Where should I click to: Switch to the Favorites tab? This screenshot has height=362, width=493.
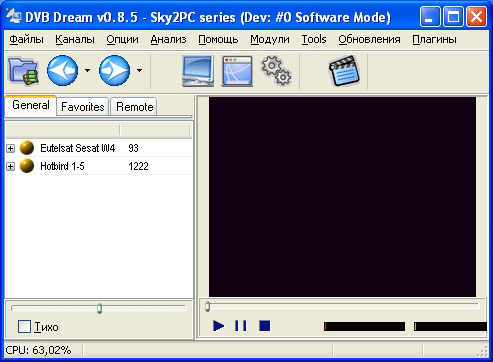[83, 107]
